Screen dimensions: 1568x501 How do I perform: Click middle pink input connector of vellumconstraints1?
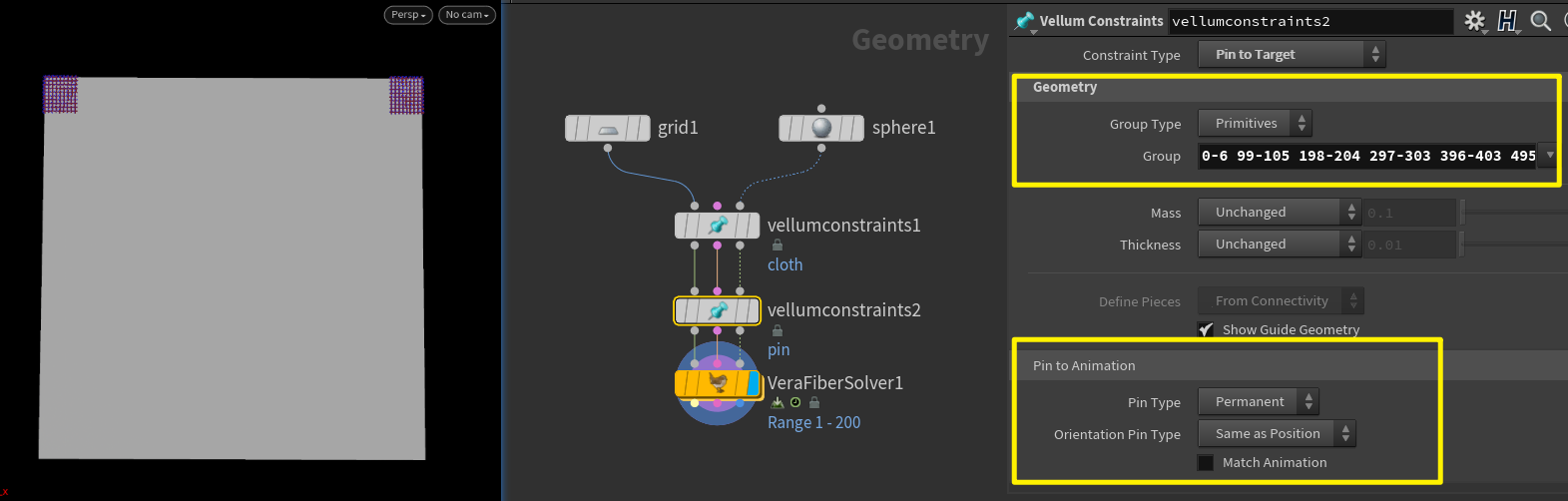pos(717,206)
